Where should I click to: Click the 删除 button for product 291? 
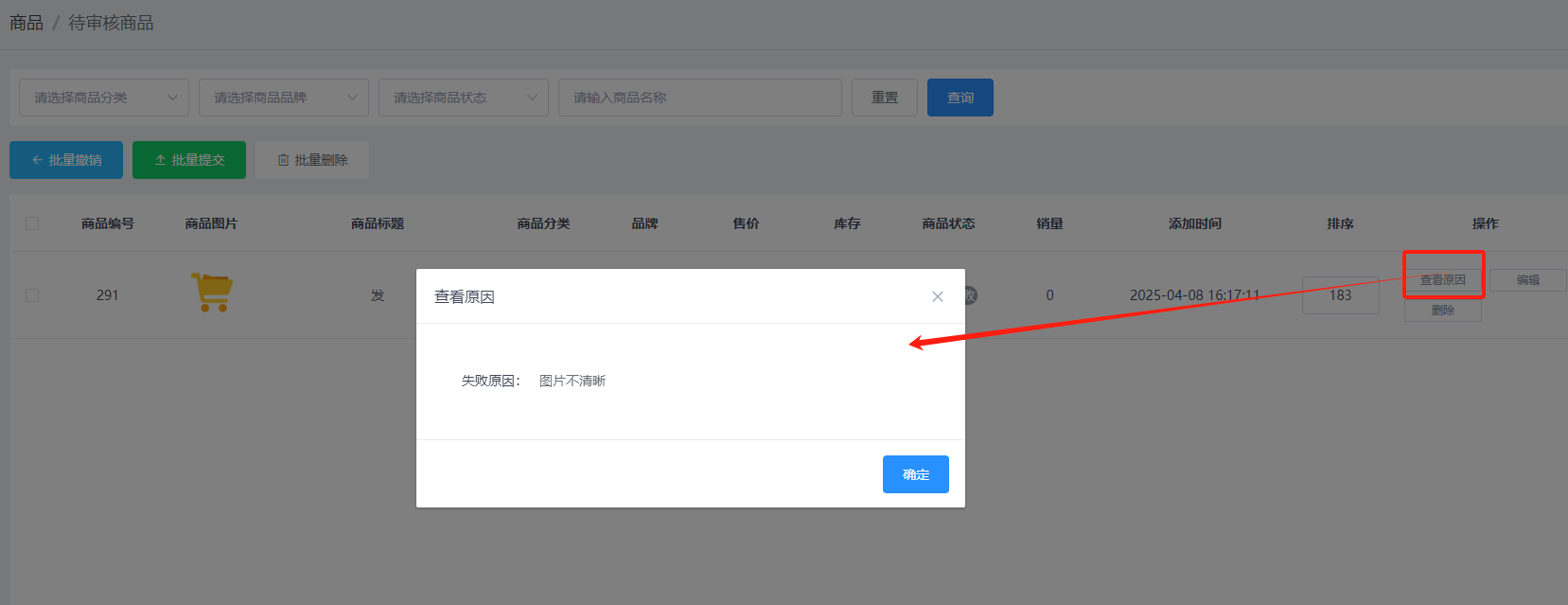coord(1442,311)
